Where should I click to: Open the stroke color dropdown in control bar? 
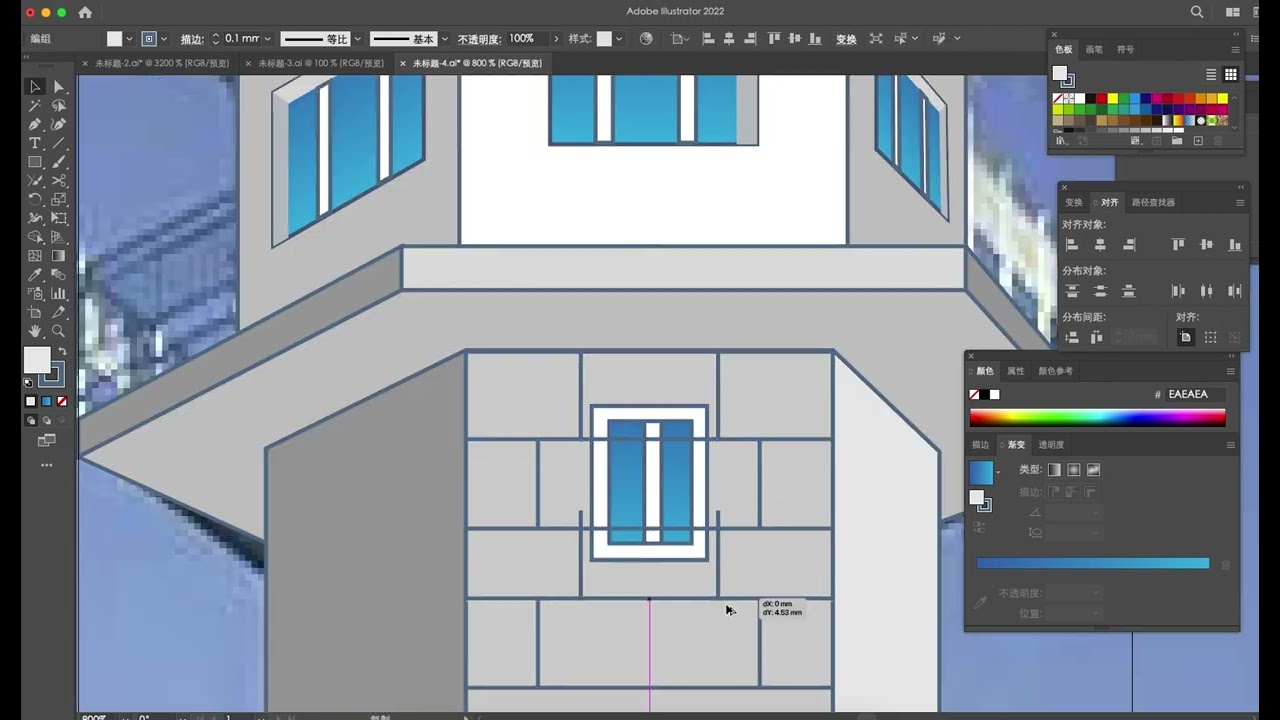[163, 39]
